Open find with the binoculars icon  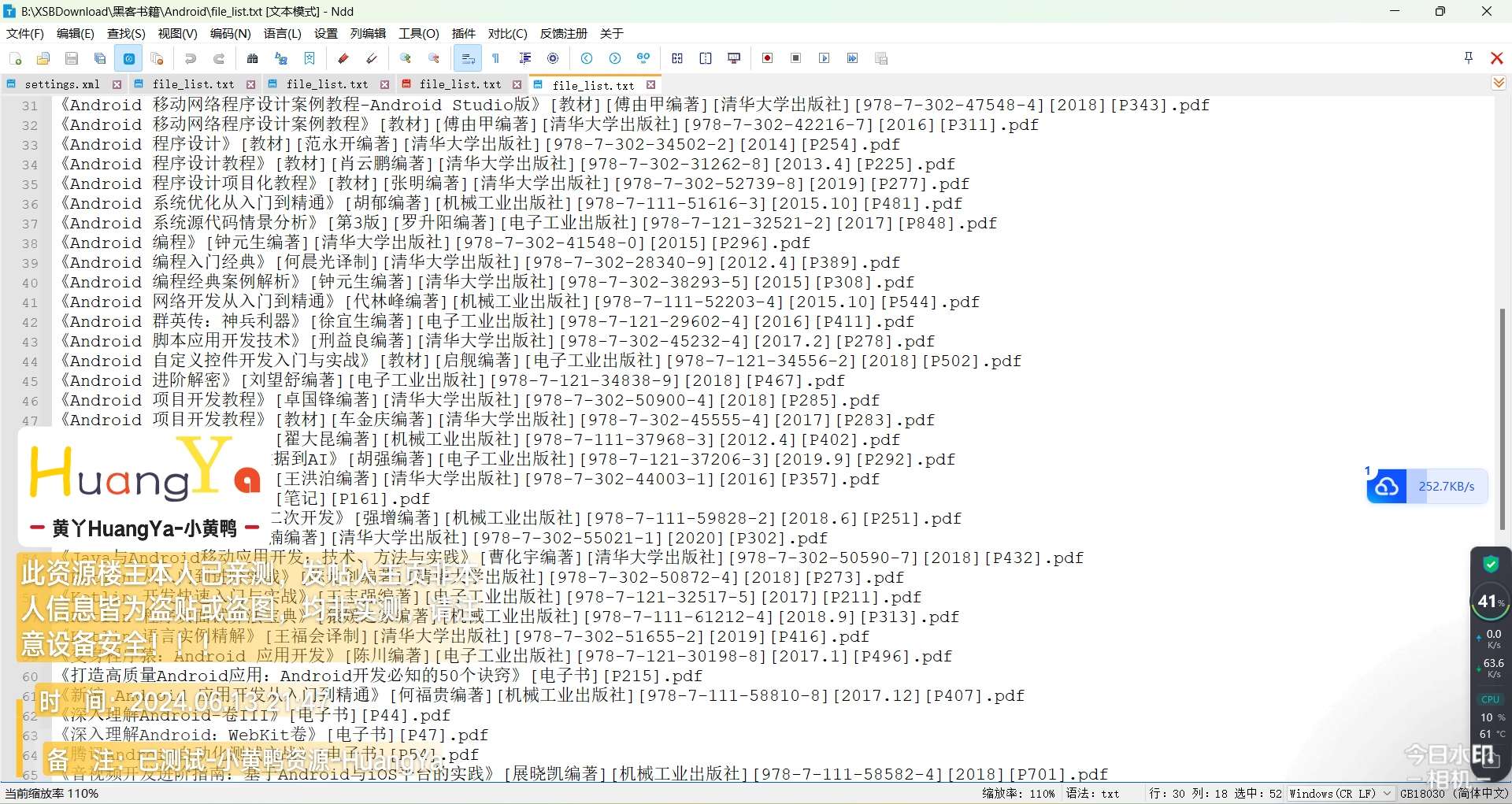tap(253, 58)
